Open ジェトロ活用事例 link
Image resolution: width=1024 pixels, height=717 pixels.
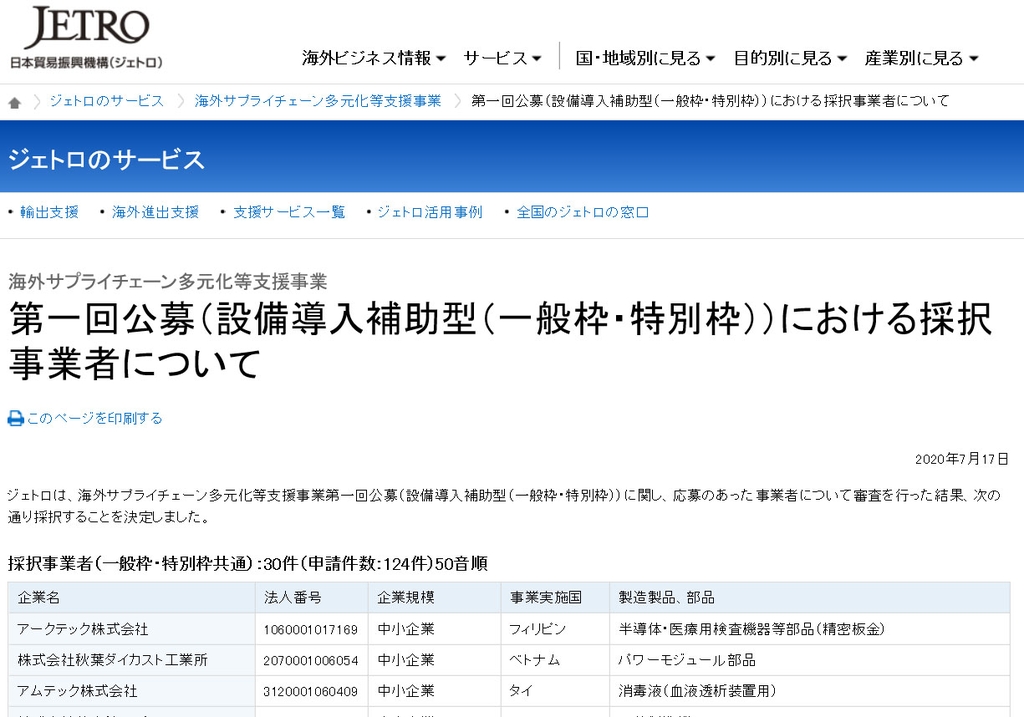429,212
